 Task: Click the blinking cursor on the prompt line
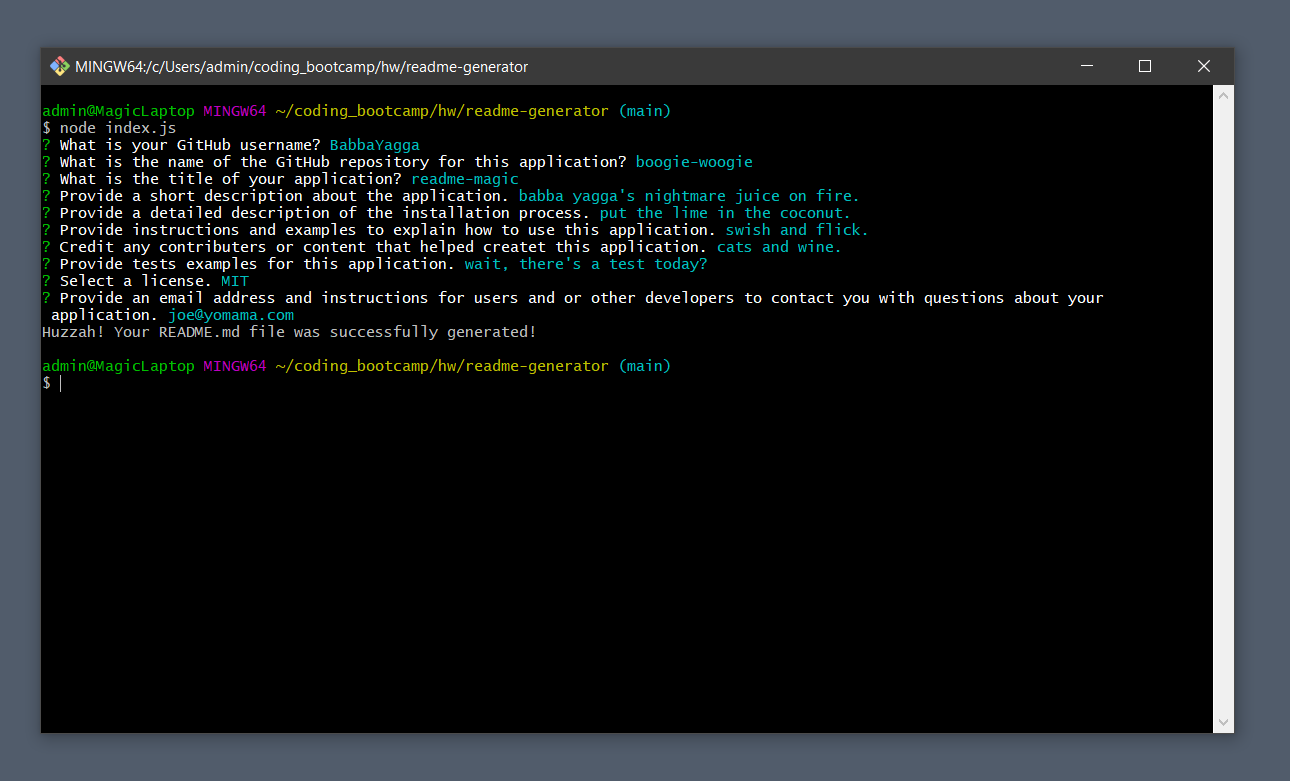tap(60, 383)
